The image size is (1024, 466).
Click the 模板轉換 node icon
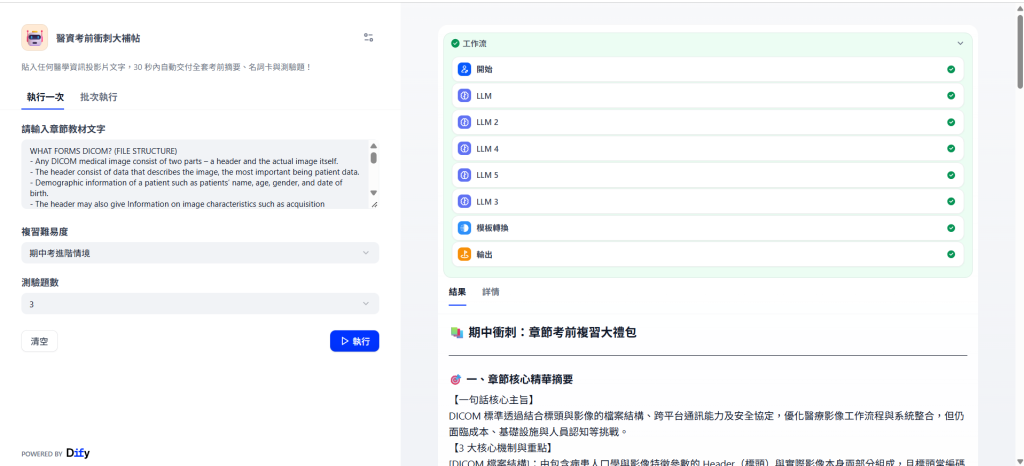pos(464,228)
